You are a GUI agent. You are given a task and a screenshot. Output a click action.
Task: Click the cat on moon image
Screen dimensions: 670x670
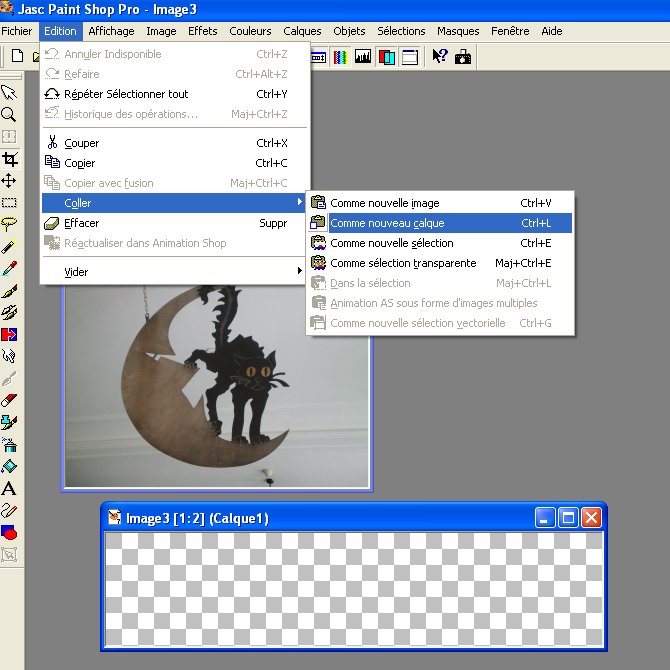(x=217, y=386)
